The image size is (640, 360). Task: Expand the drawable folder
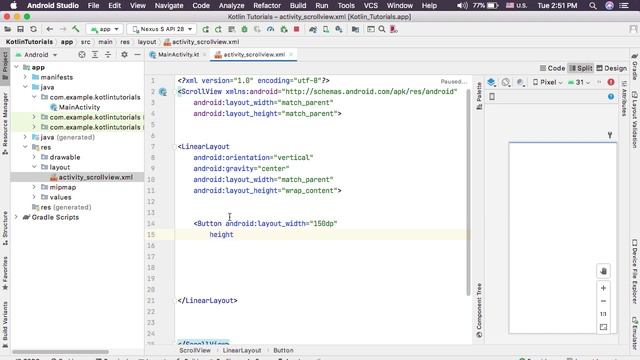(x=34, y=157)
